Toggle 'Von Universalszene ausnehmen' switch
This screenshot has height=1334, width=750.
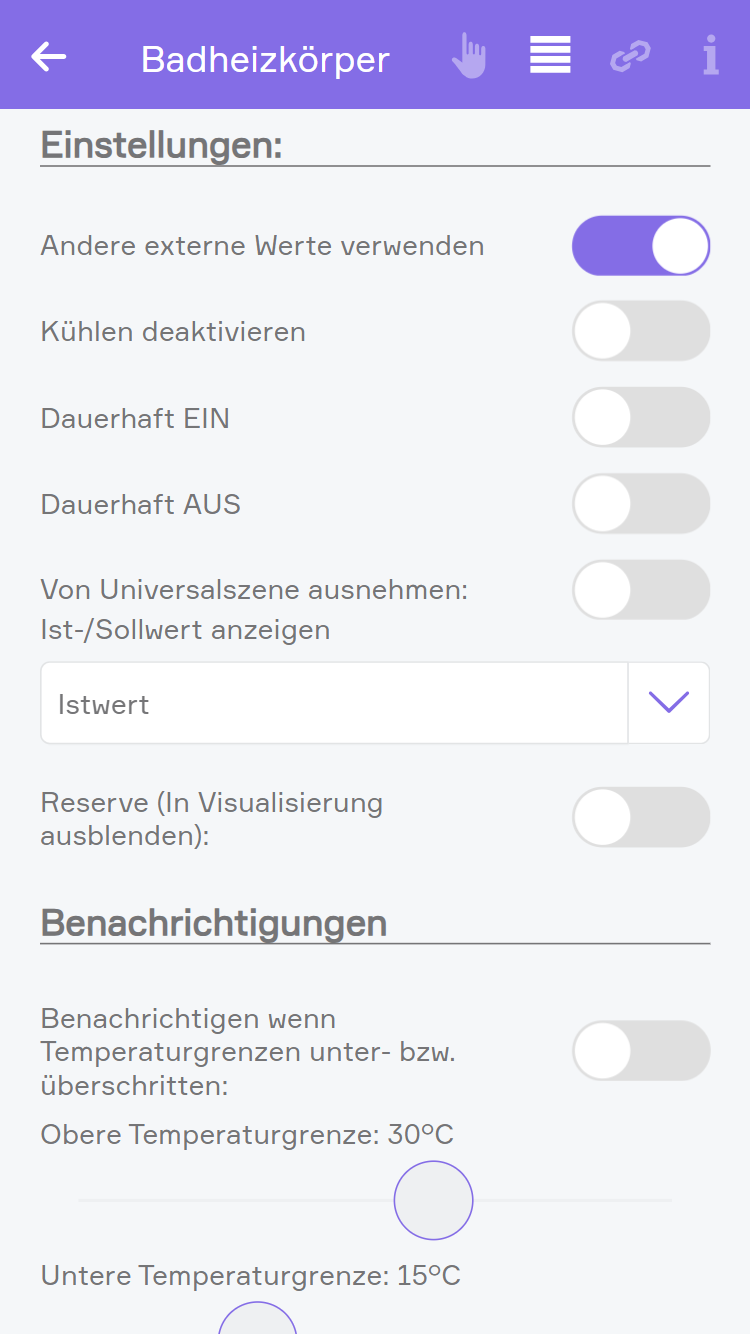(x=640, y=590)
